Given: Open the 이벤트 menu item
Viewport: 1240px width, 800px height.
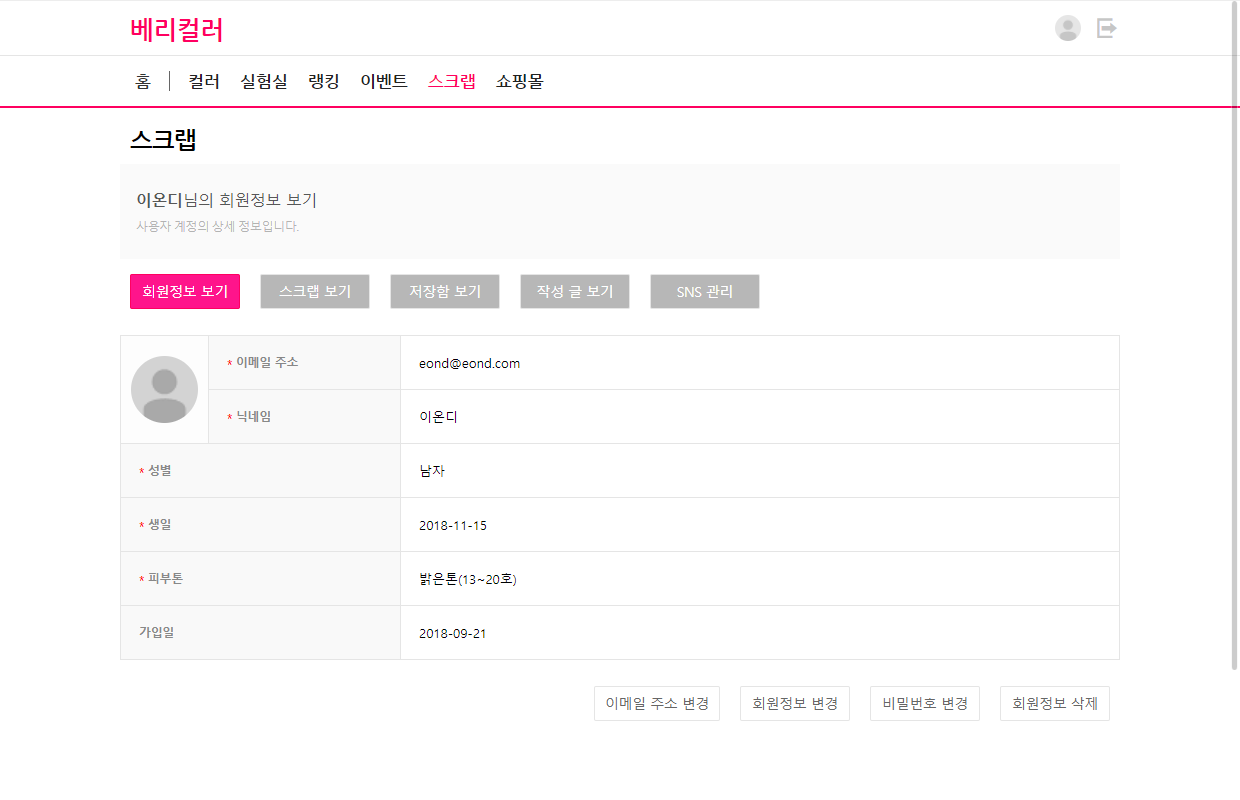Looking at the screenshot, I should point(384,81).
